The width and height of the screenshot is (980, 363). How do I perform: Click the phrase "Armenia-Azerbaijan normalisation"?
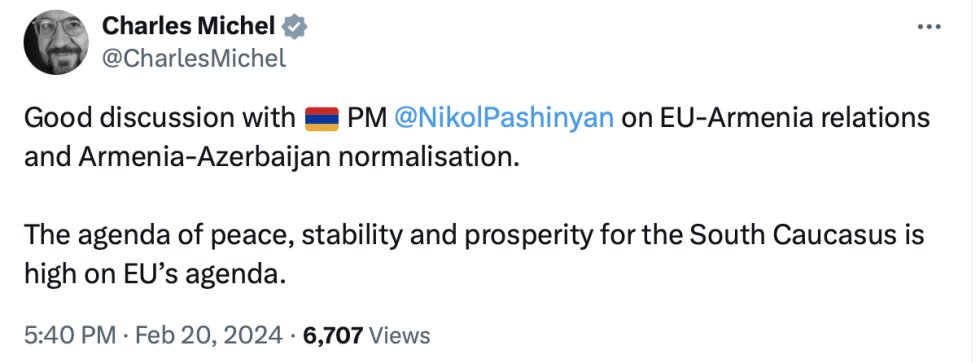point(298,157)
